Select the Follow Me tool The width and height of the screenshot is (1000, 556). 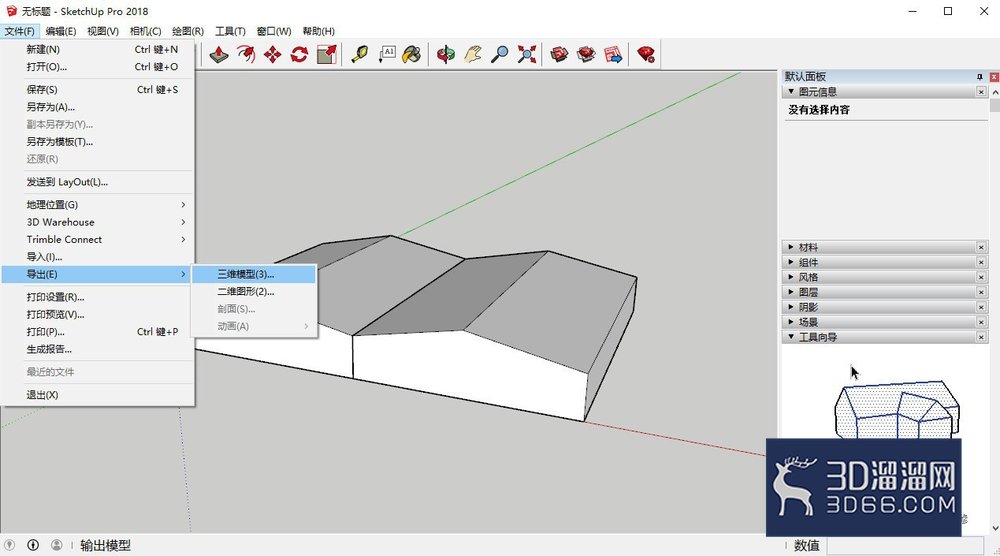[246, 54]
